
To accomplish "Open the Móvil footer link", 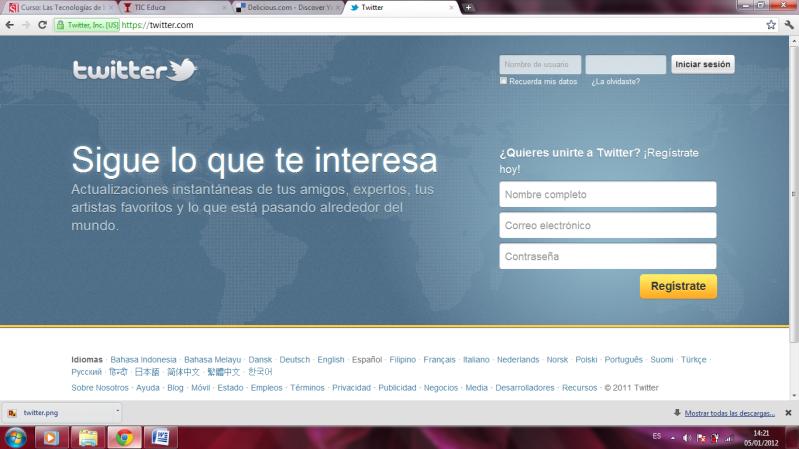I will 201,387.
